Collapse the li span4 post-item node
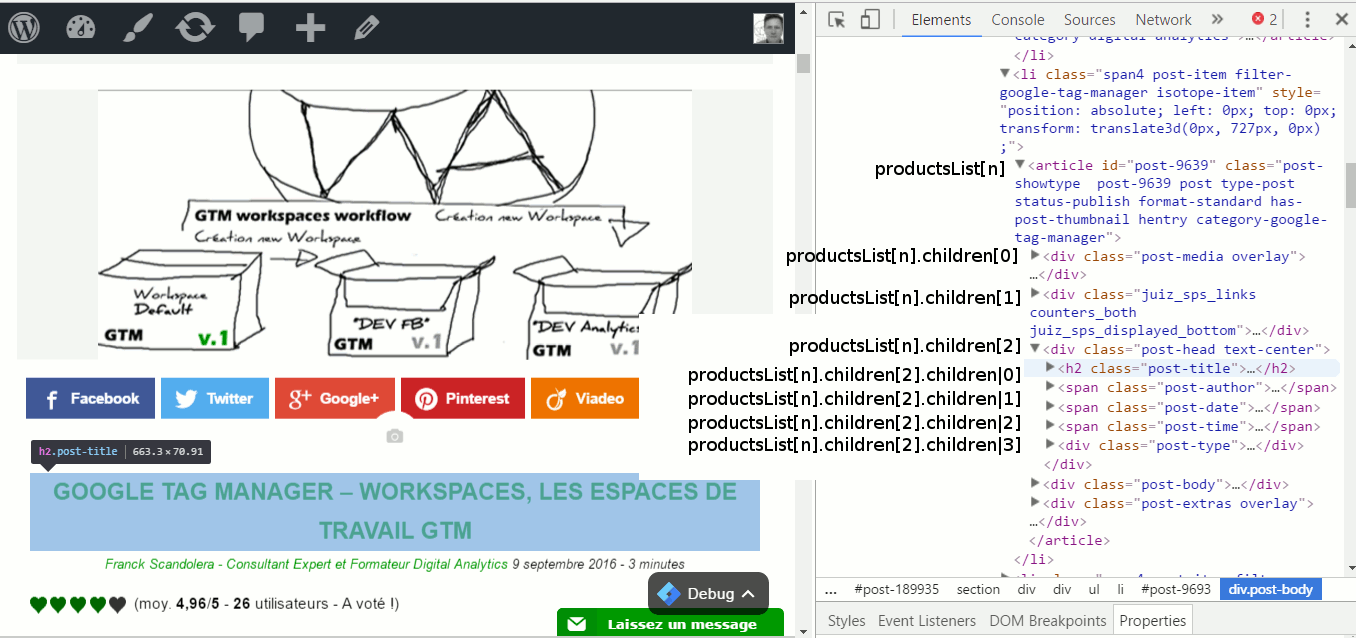Screen dimensions: 1356x638 pos(1005,73)
